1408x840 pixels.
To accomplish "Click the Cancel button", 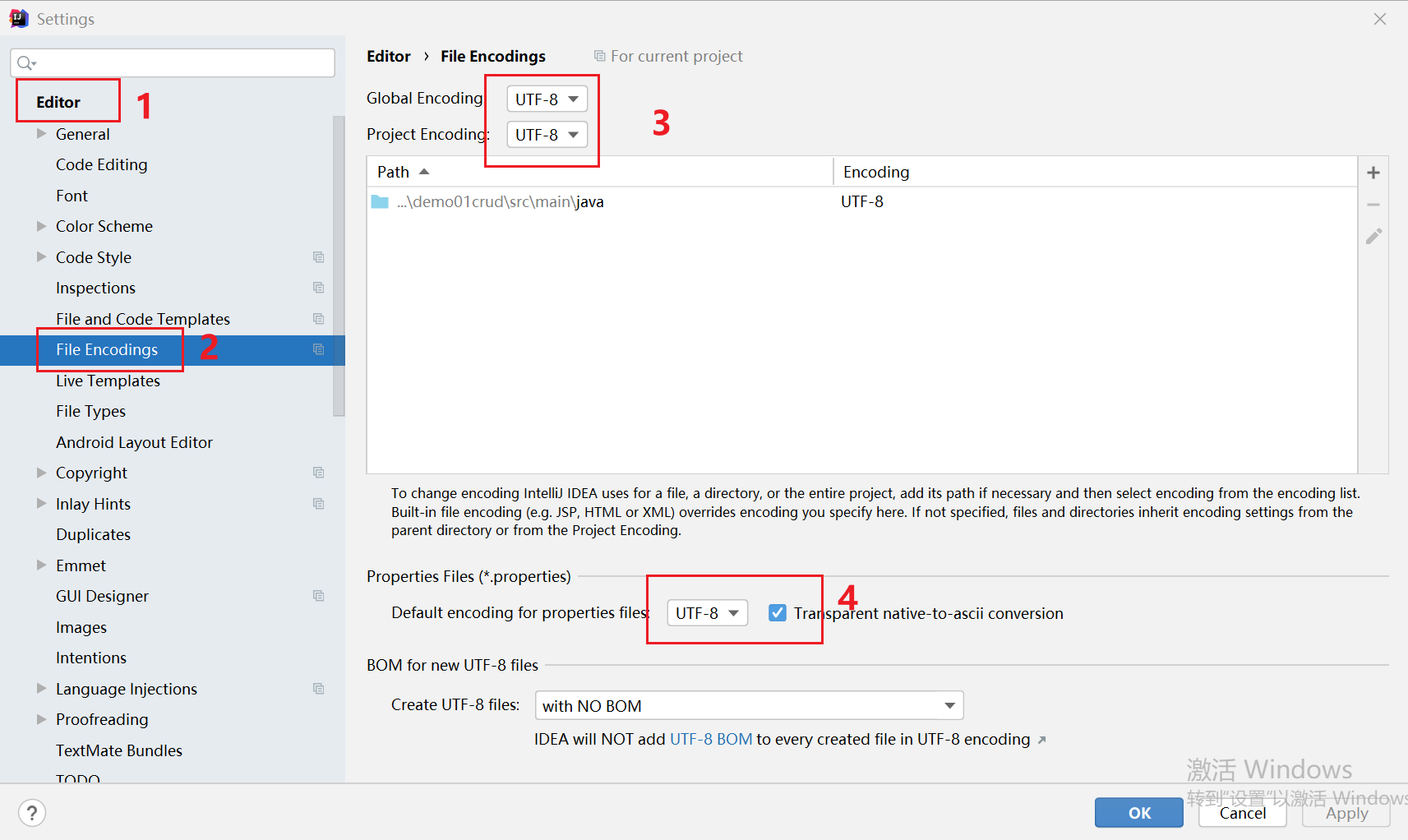I will (1243, 813).
